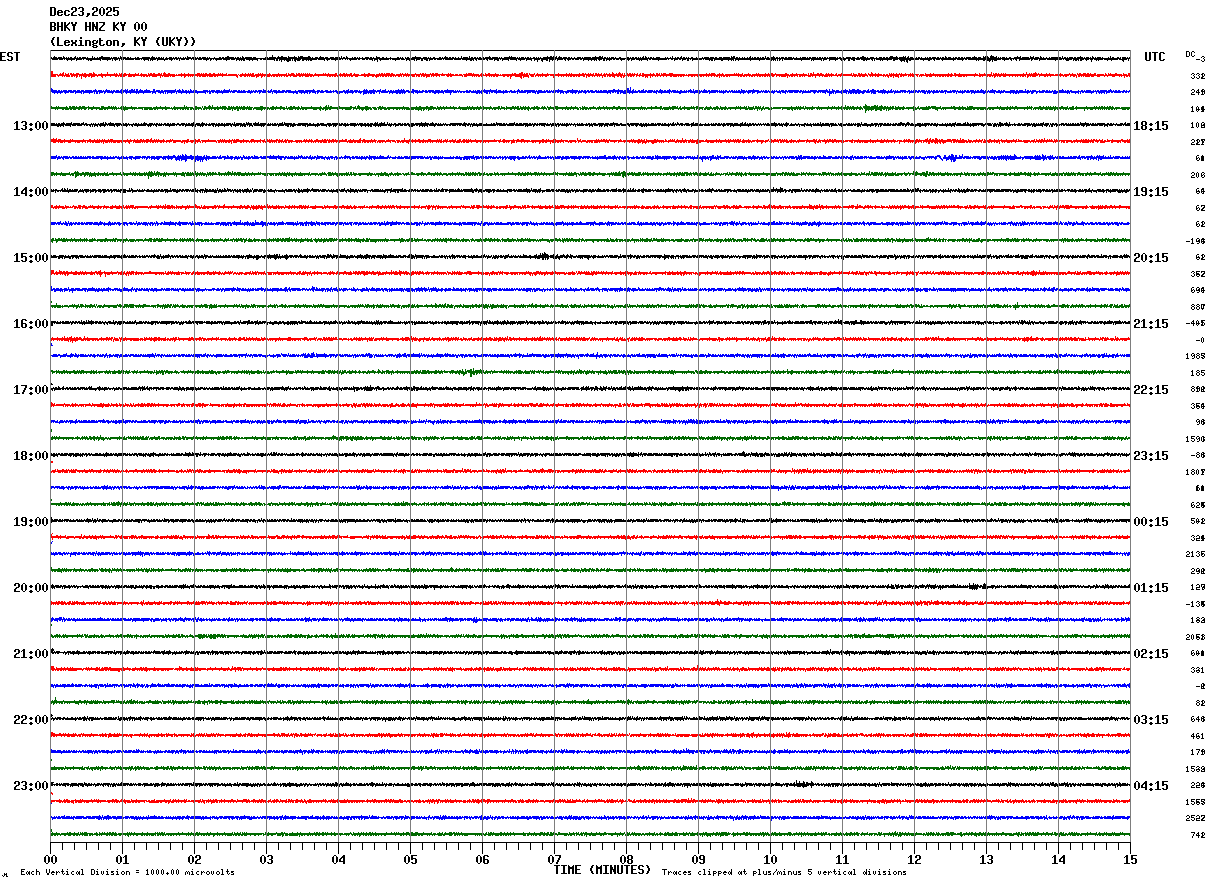The width and height of the screenshot is (1210, 886).
Task: Click the Lexington, KY (UKY) location text
Action: (x=123, y=41)
